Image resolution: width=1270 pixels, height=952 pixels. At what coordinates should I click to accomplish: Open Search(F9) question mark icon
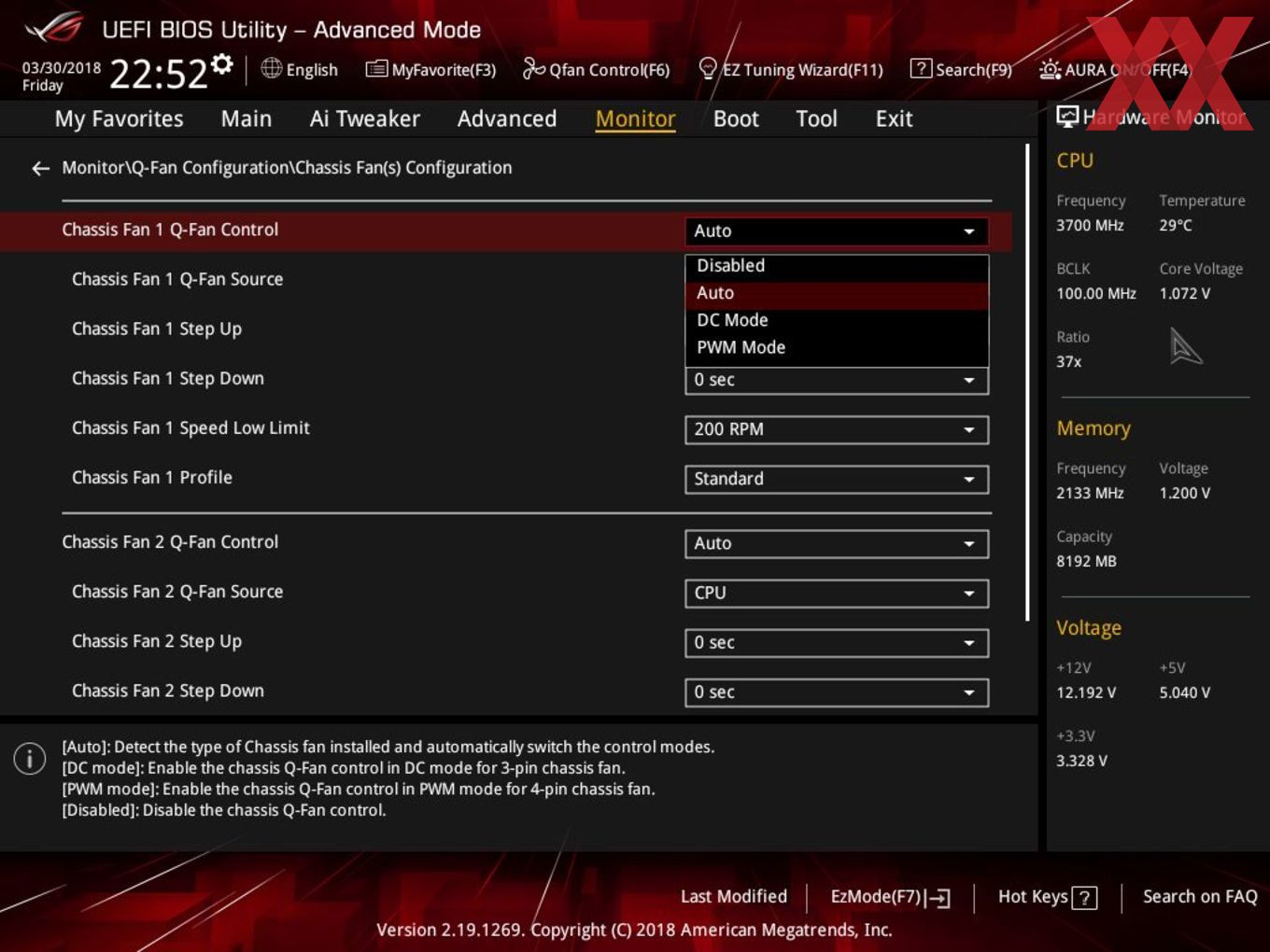[921, 69]
